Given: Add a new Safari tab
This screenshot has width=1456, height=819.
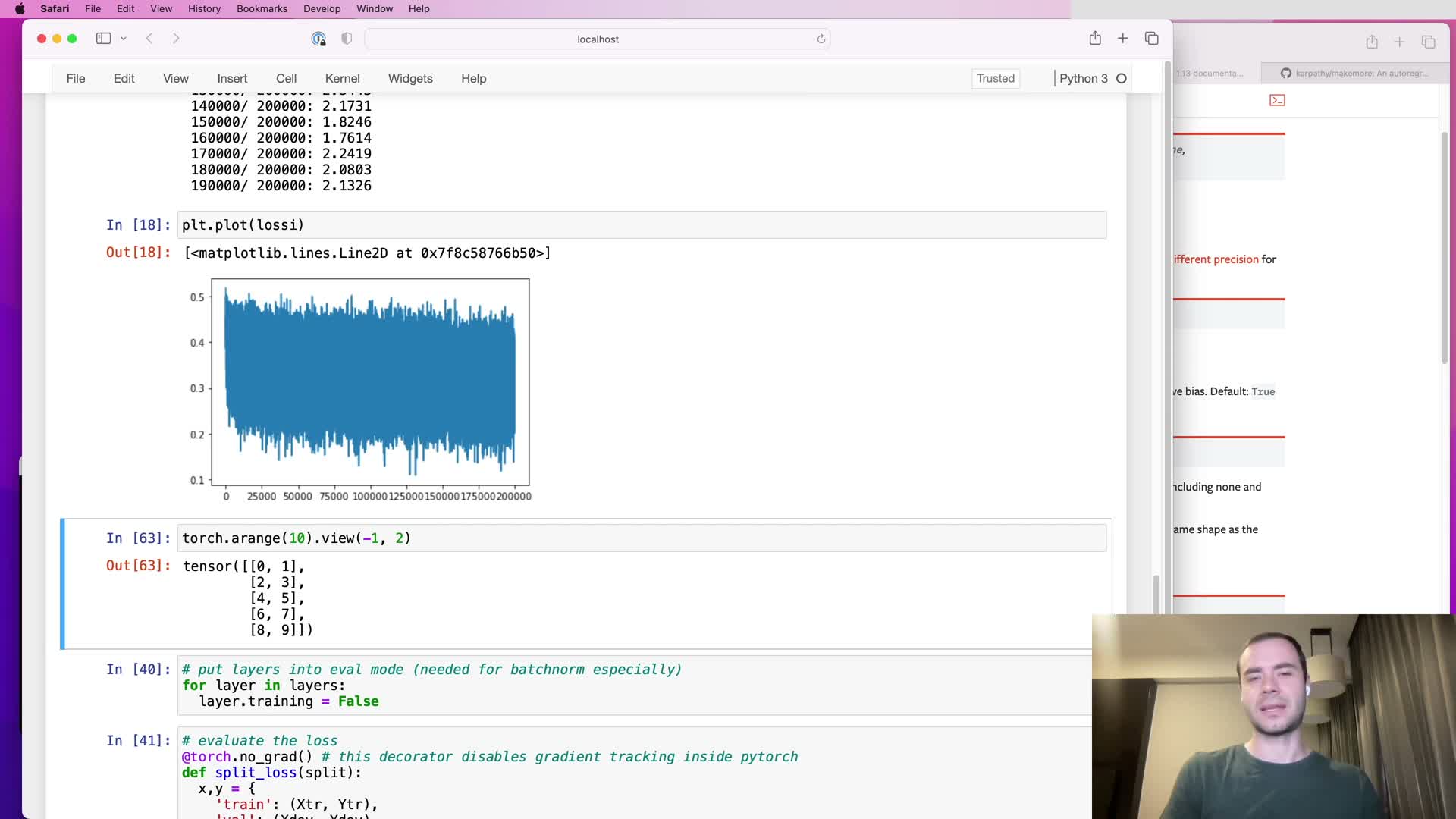Looking at the screenshot, I should coord(1123,39).
